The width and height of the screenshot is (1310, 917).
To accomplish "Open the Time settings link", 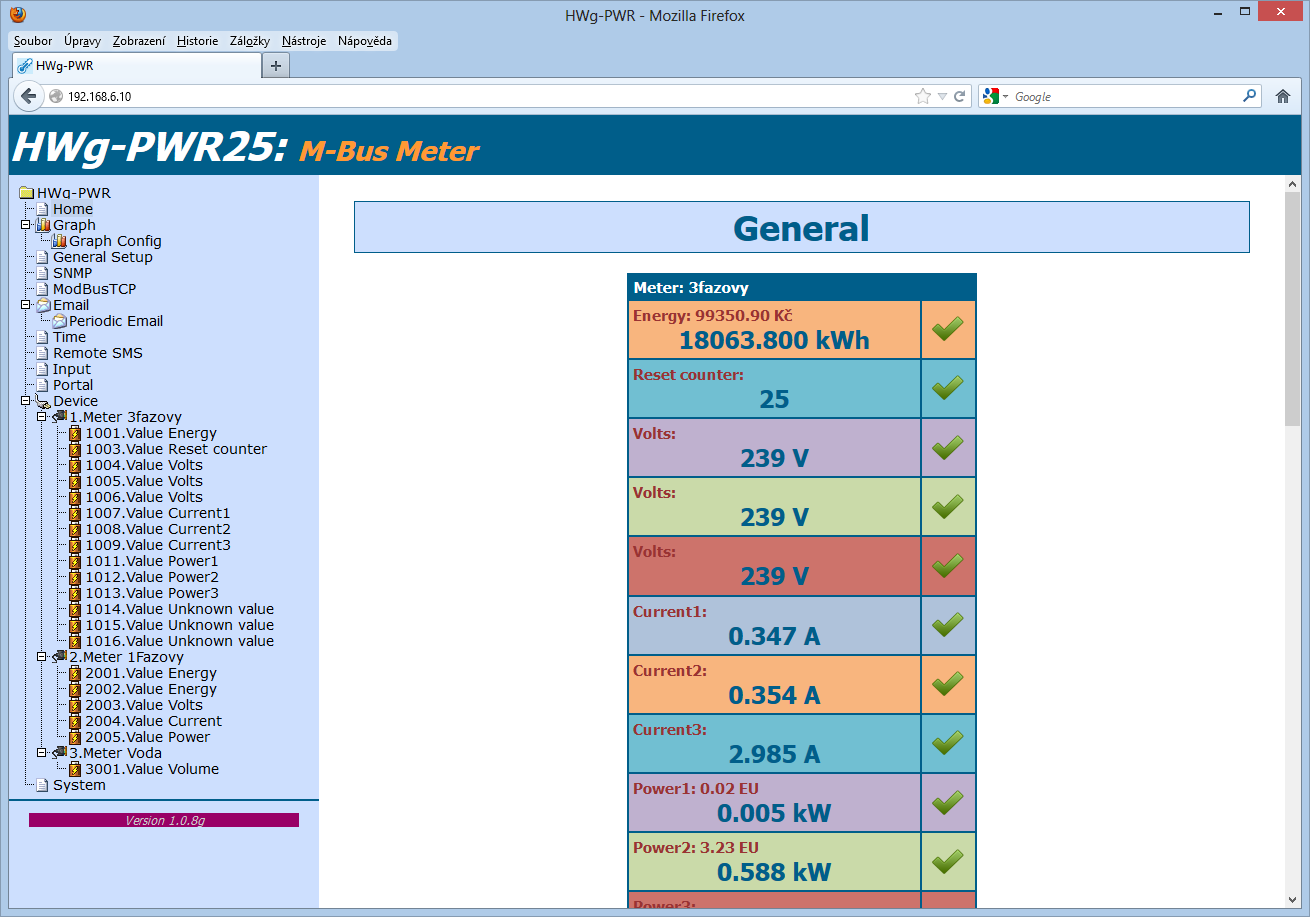I will [x=70, y=337].
